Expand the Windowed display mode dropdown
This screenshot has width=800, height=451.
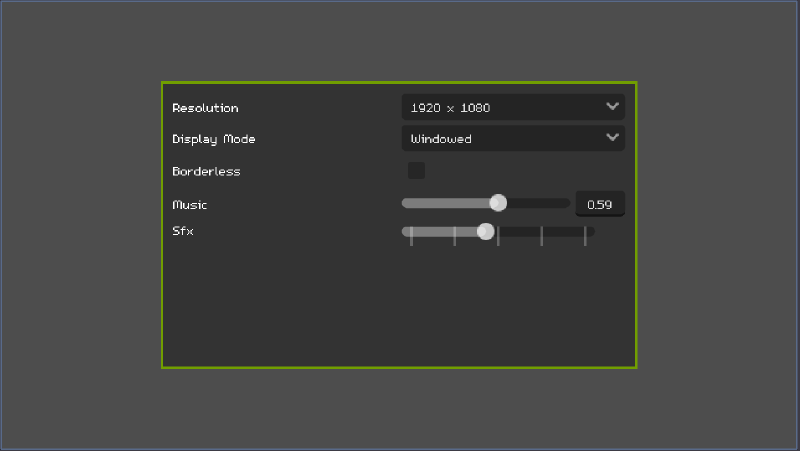pyautogui.click(x=500, y=138)
